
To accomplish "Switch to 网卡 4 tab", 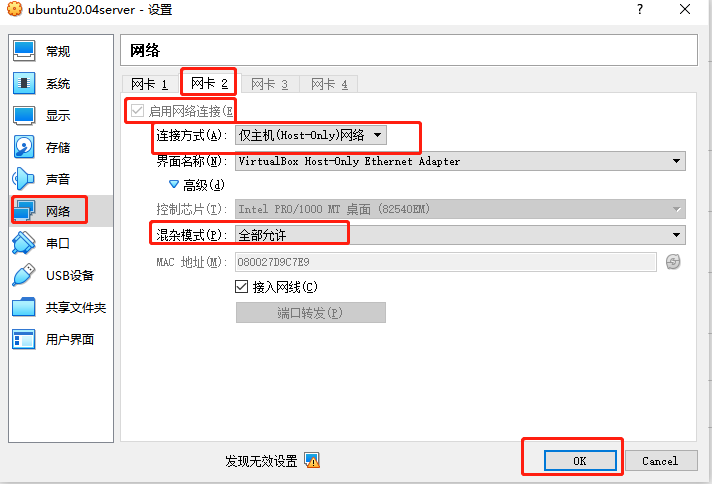I will [x=329, y=84].
